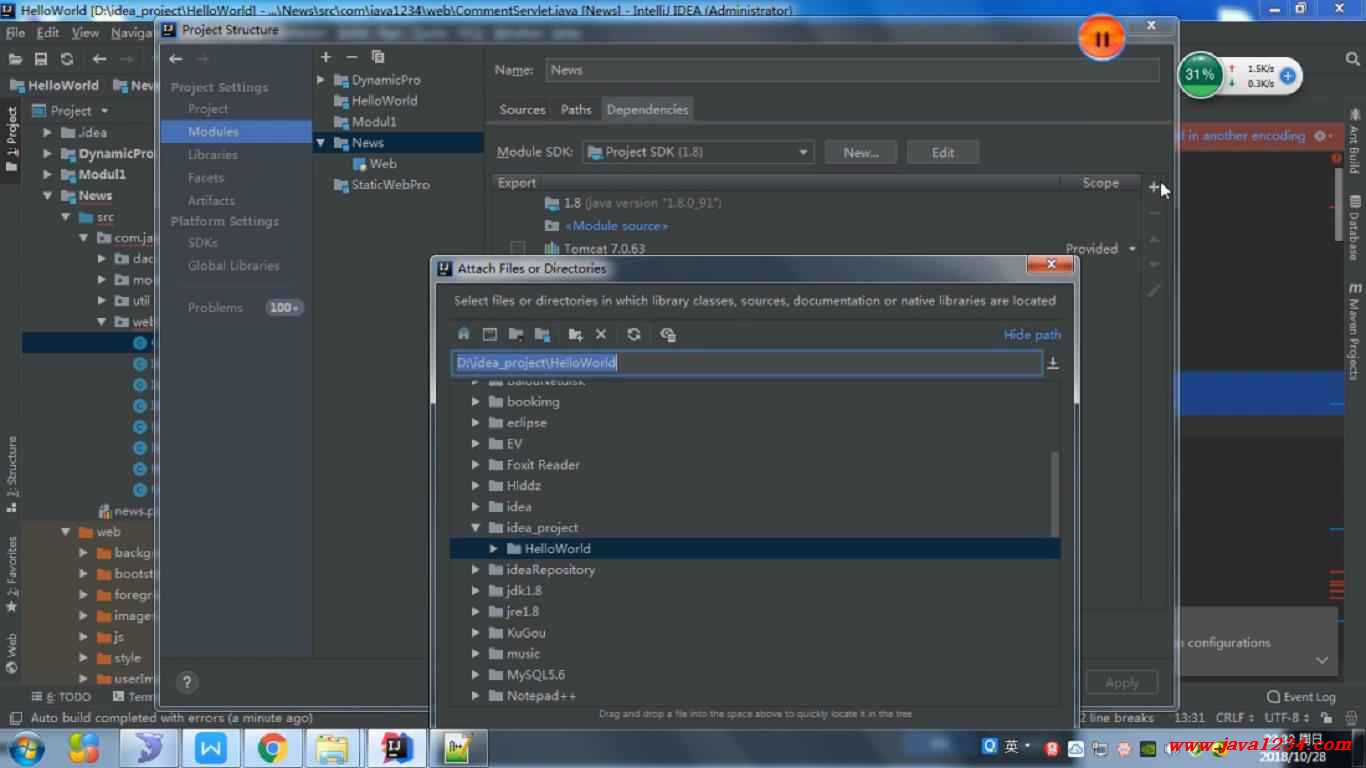Select the Global Libraries setting
This screenshot has width=1366, height=768.
(x=234, y=266)
